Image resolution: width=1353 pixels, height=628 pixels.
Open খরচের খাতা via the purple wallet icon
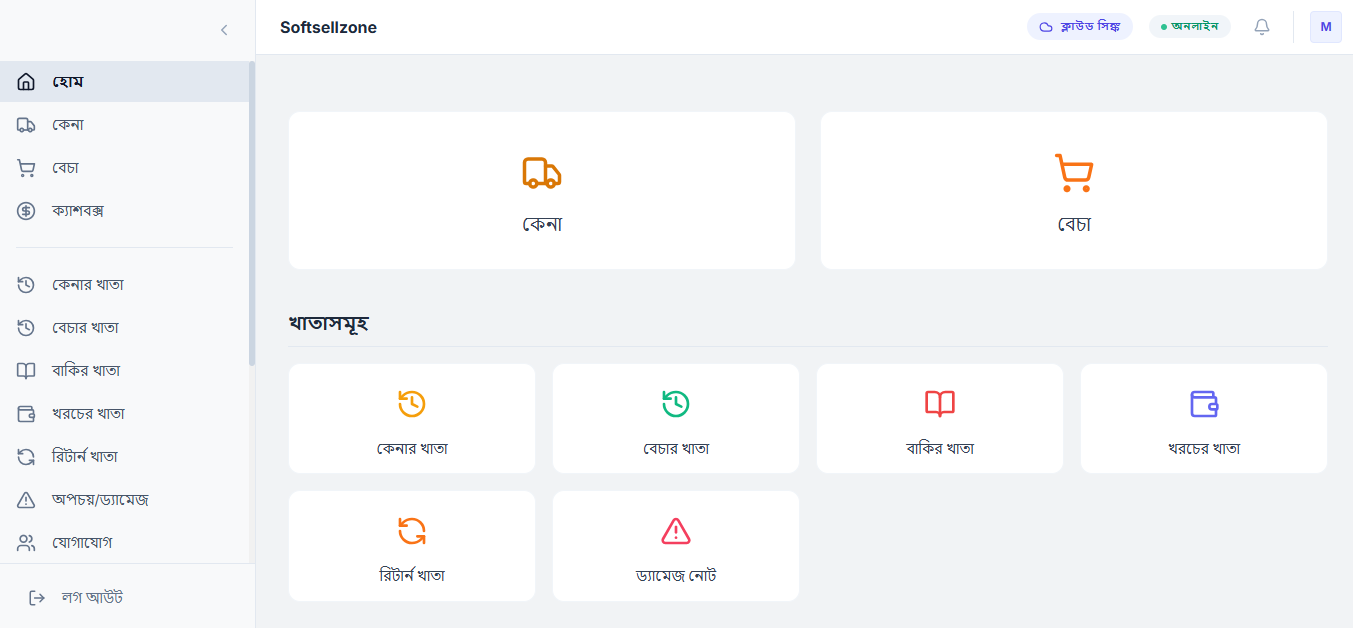pos(1203,405)
